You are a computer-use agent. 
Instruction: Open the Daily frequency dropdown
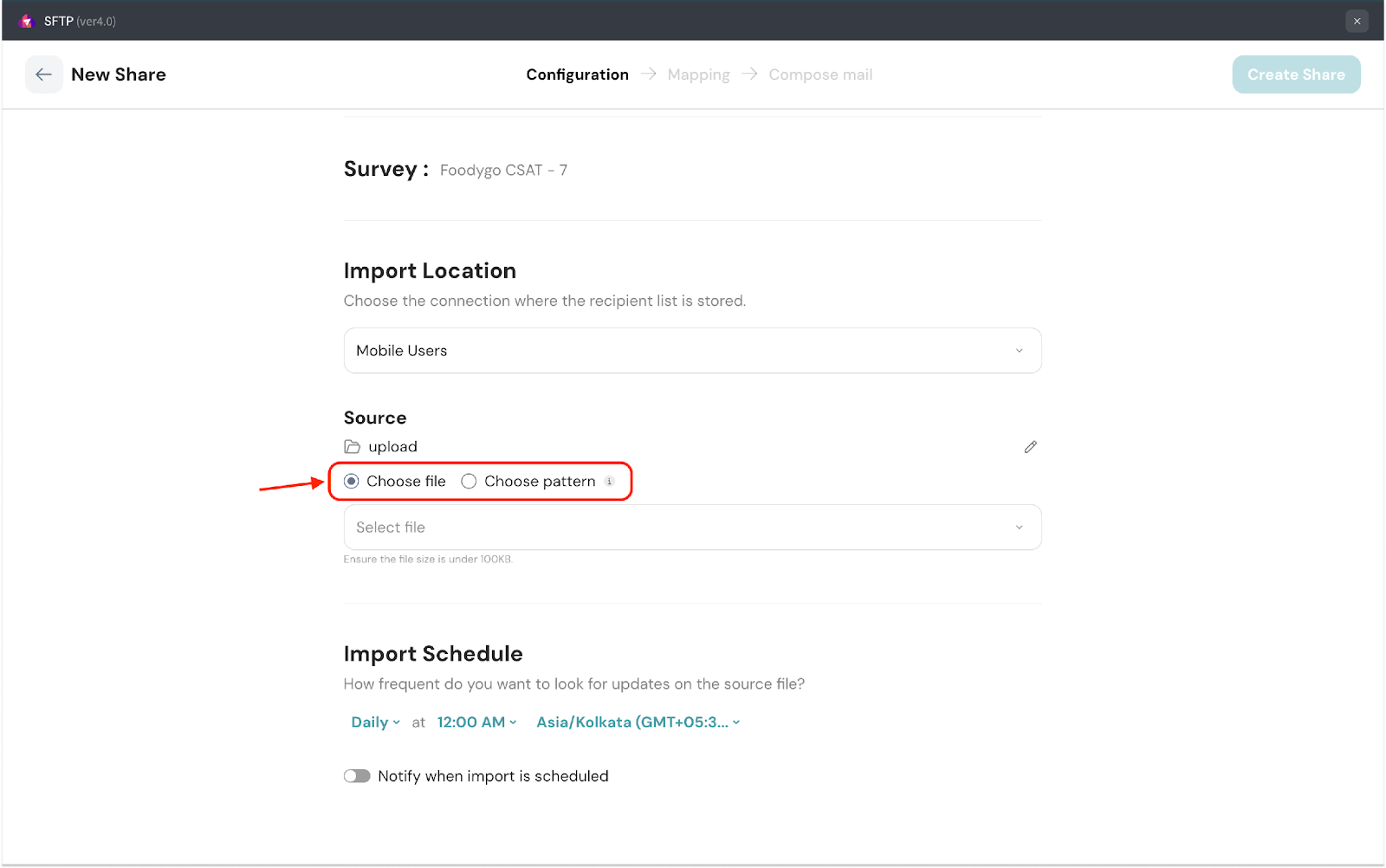tap(375, 722)
